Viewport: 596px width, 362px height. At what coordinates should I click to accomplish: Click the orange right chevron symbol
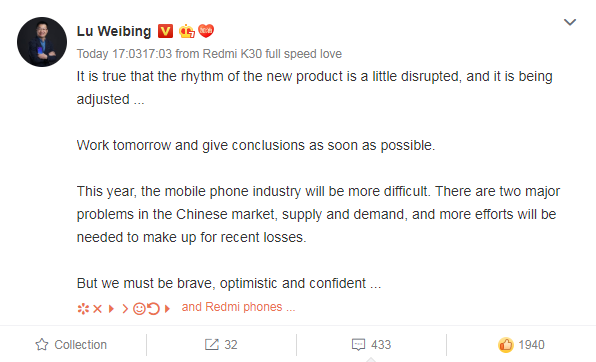coord(125,309)
